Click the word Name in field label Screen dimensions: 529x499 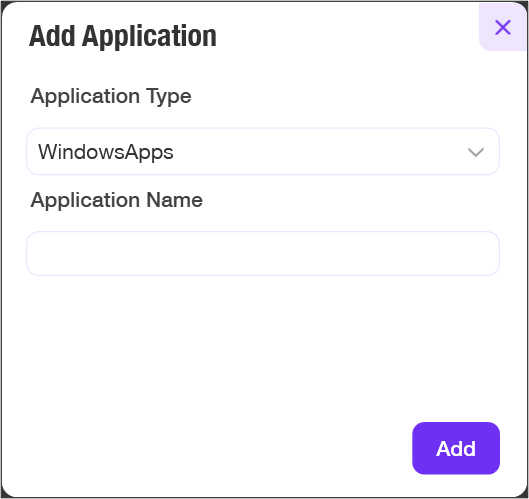pyautogui.click(x=174, y=200)
